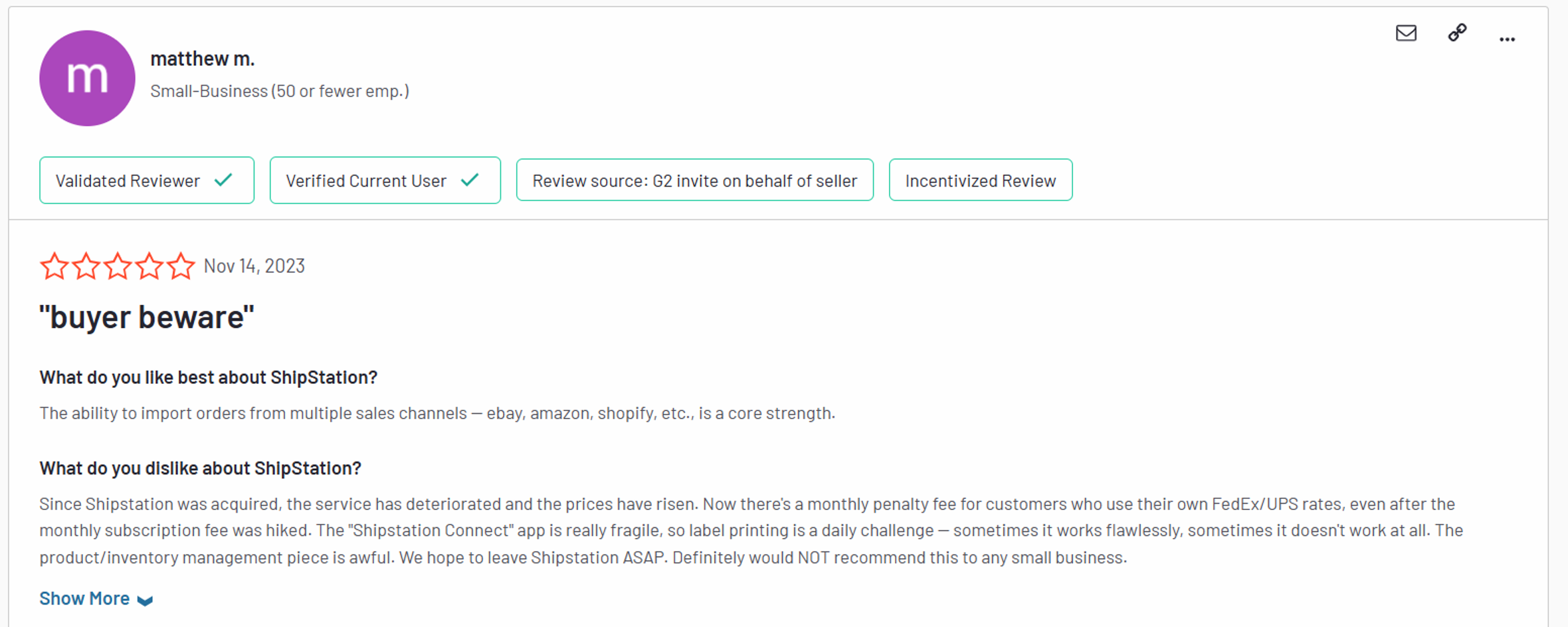Click the Review source G2 invite badge
This screenshot has width=1568, height=627.
694,179
